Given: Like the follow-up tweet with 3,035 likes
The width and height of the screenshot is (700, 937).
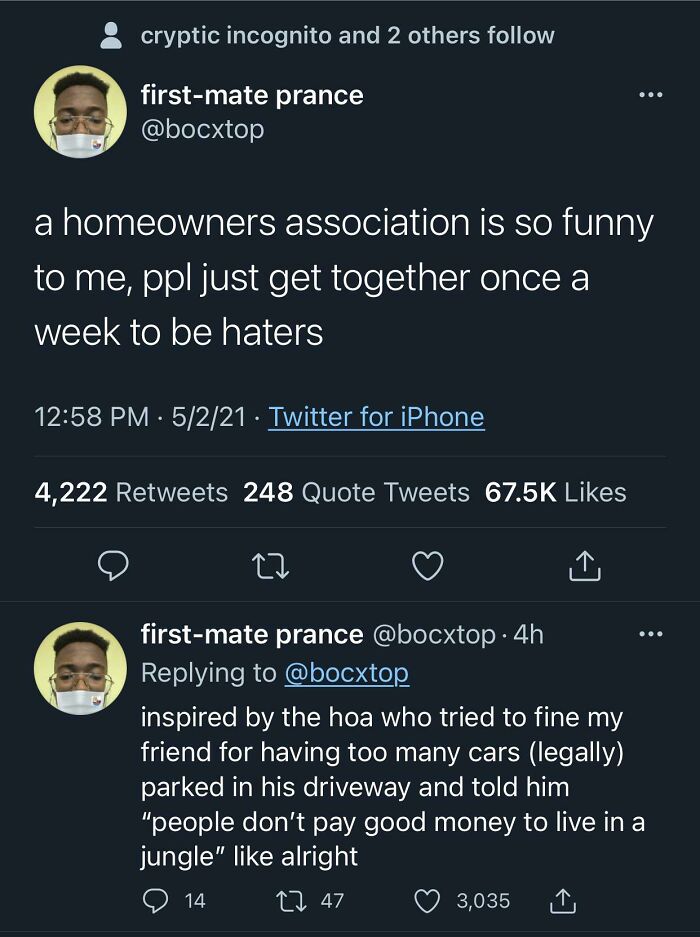Looking at the screenshot, I should [x=426, y=900].
